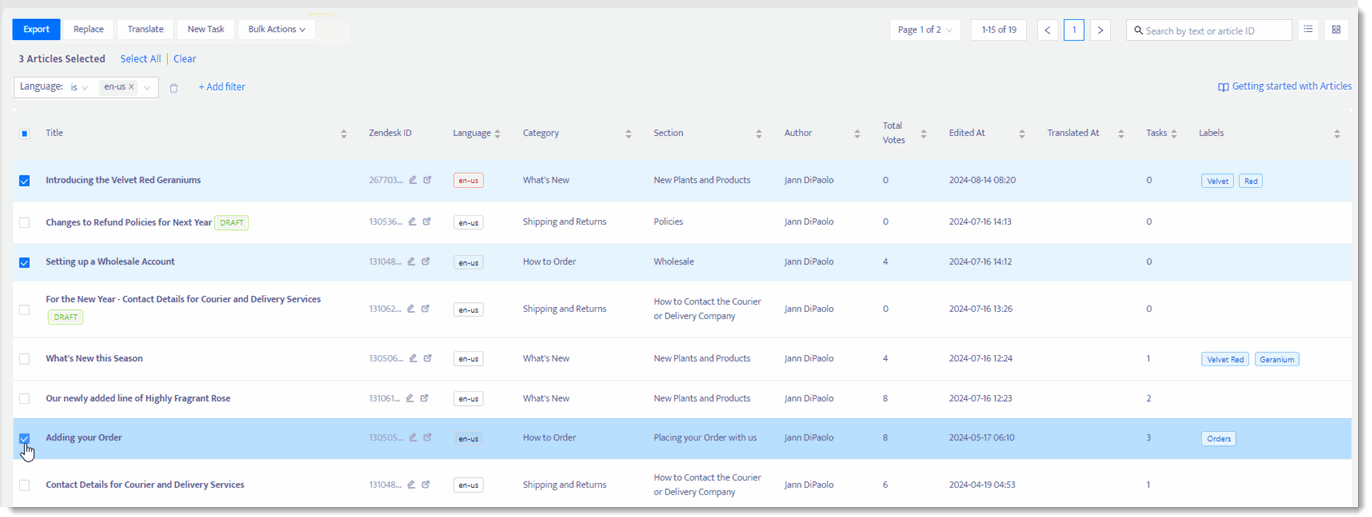Open the Replace action
Viewport: 1372px width, 517px height.
point(88,29)
